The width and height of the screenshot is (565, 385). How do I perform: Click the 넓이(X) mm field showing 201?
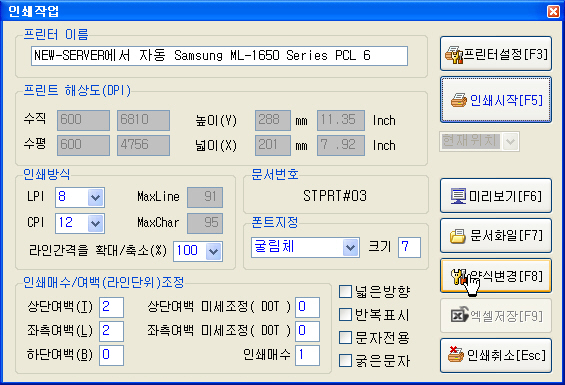coord(273,145)
